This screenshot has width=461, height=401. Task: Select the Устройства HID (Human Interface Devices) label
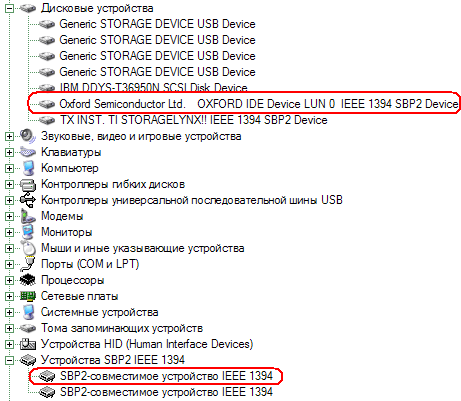(147, 344)
